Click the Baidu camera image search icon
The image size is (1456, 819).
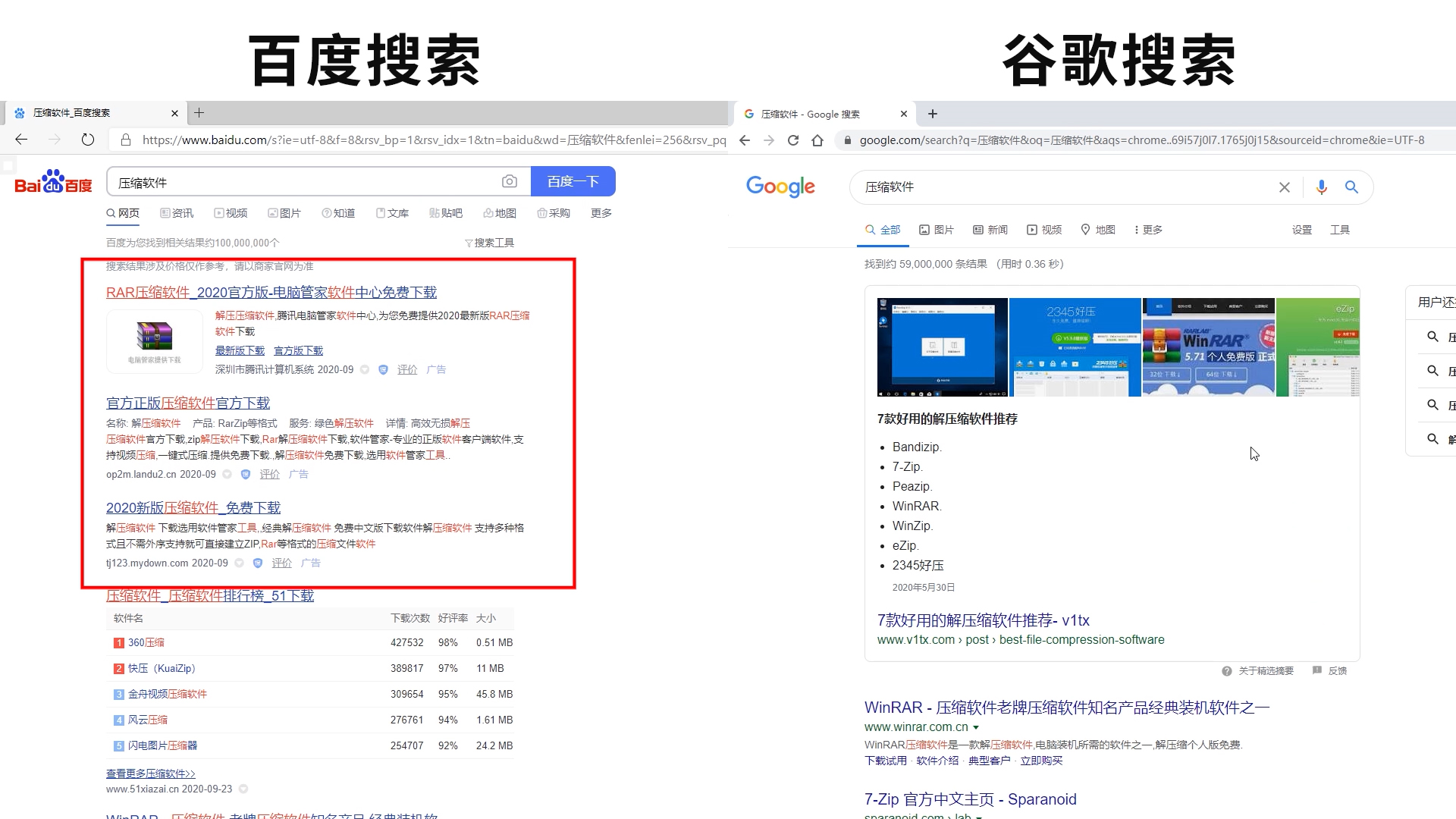point(510,181)
